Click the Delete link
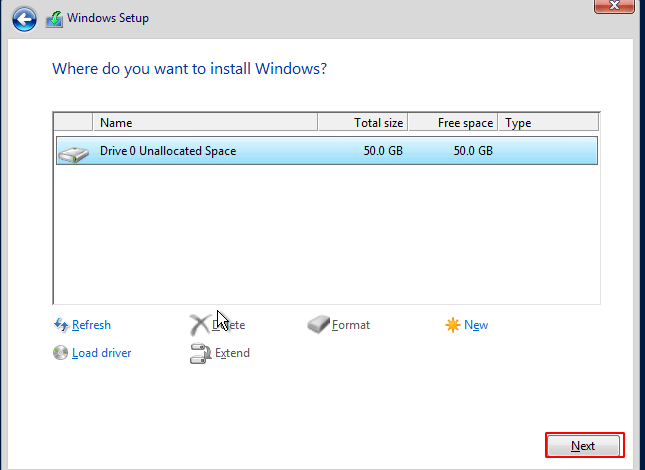The height and width of the screenshot is (470, 645). point(229,325)
